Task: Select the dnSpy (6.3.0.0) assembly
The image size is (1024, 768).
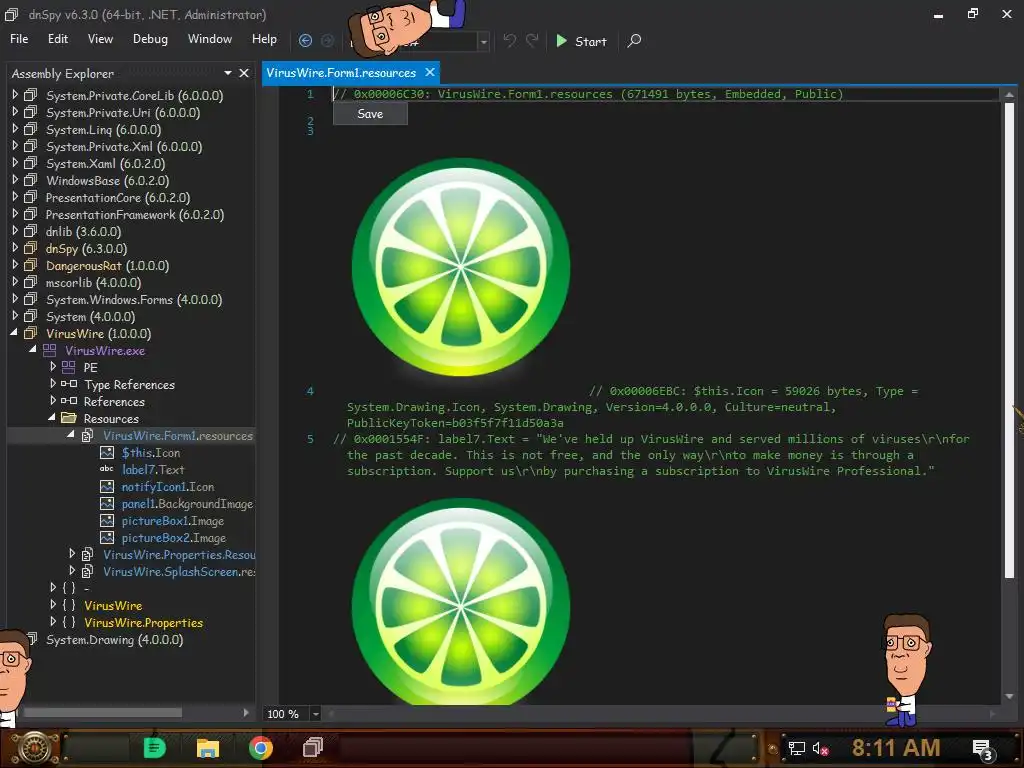Action: pos(87,249)
